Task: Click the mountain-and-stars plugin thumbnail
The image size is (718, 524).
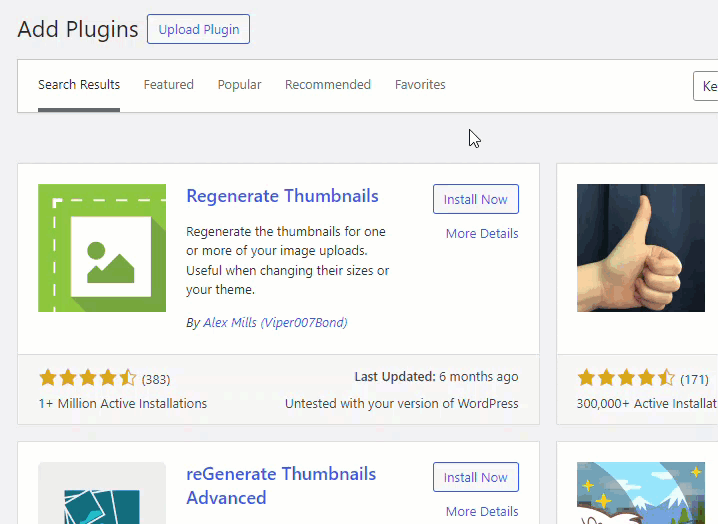Action: tap(641, 493)
